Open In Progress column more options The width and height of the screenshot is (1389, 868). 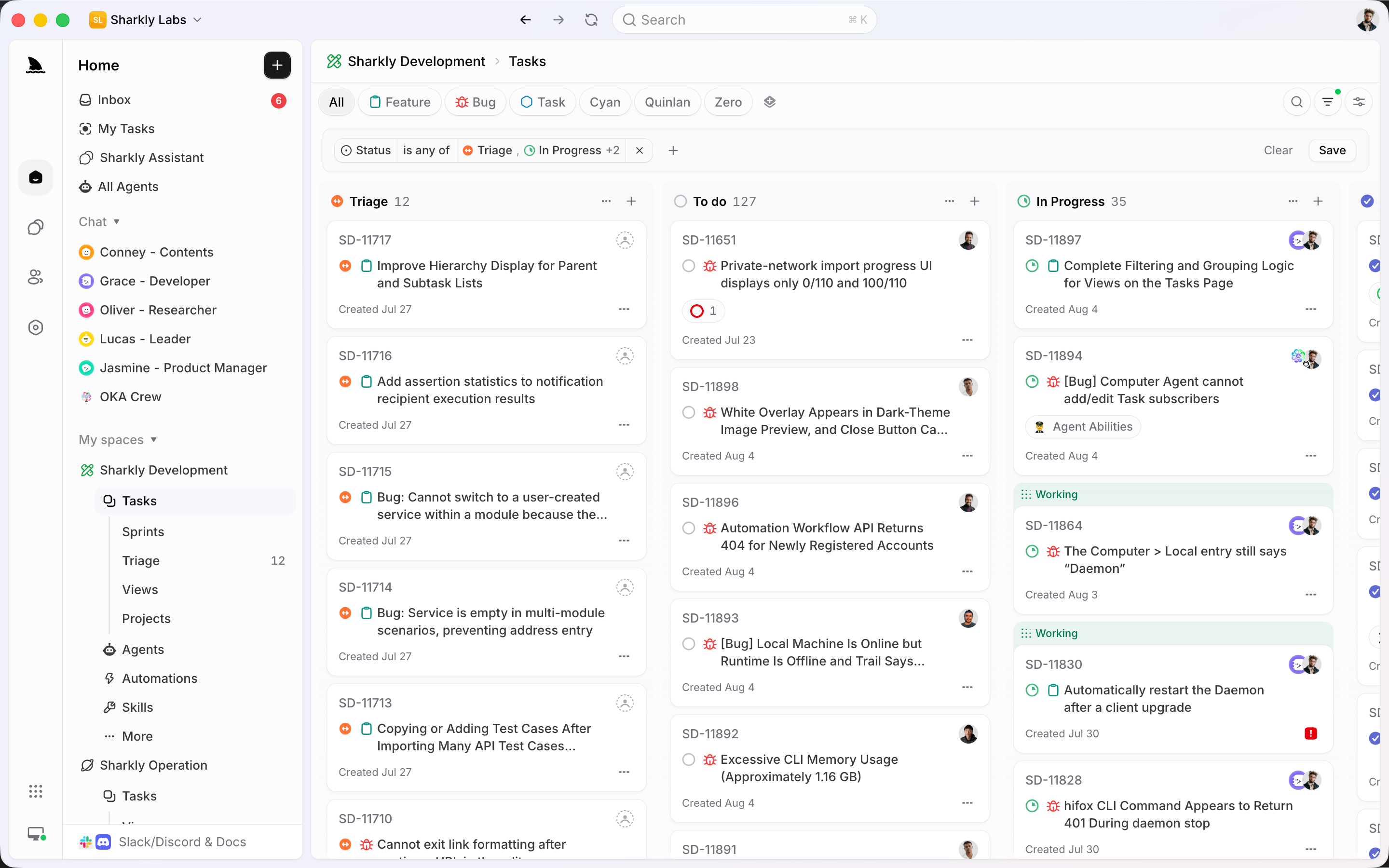[x=1293, y=202]
